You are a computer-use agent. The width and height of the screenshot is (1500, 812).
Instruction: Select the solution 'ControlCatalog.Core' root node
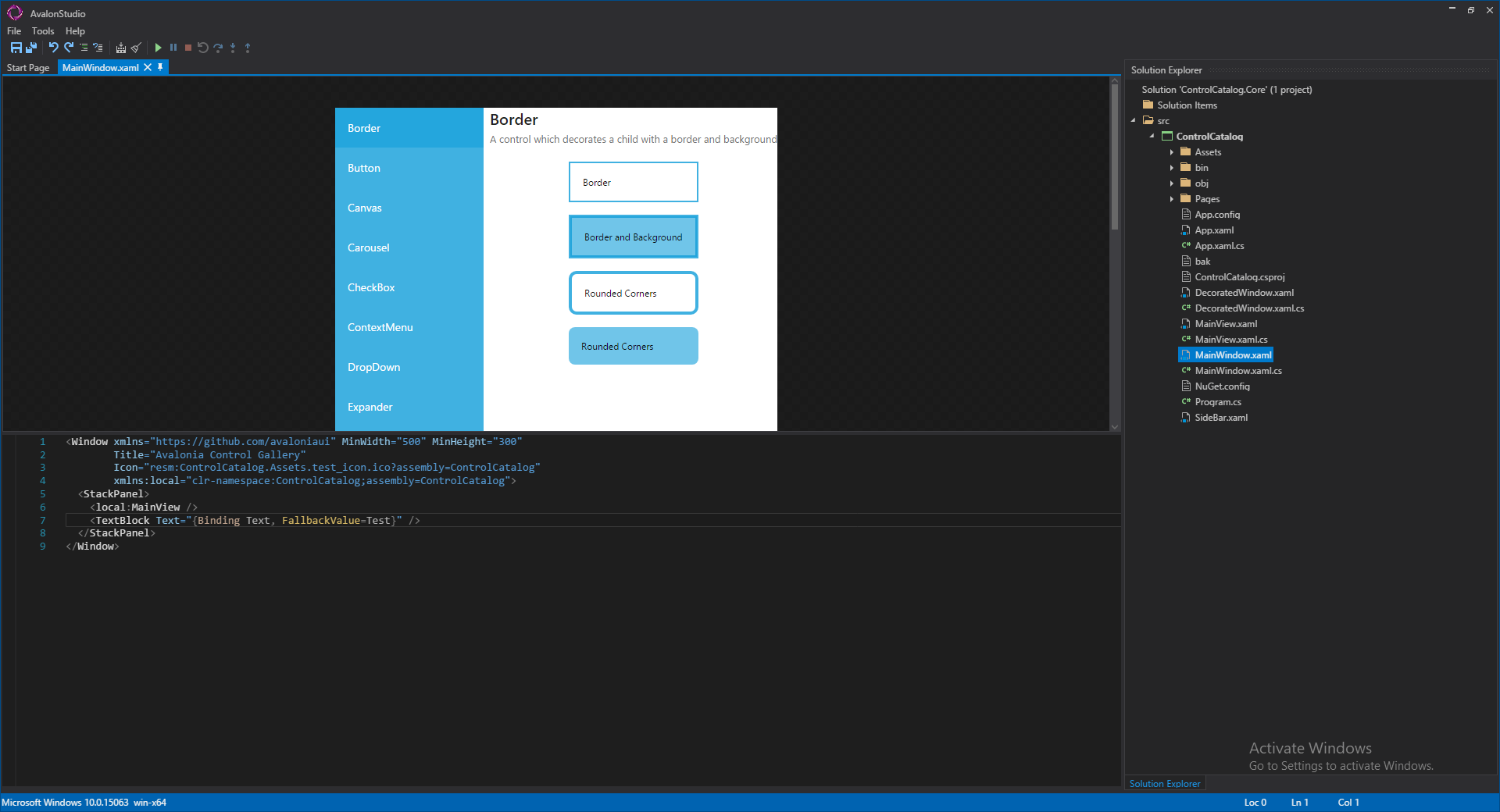1227,90
